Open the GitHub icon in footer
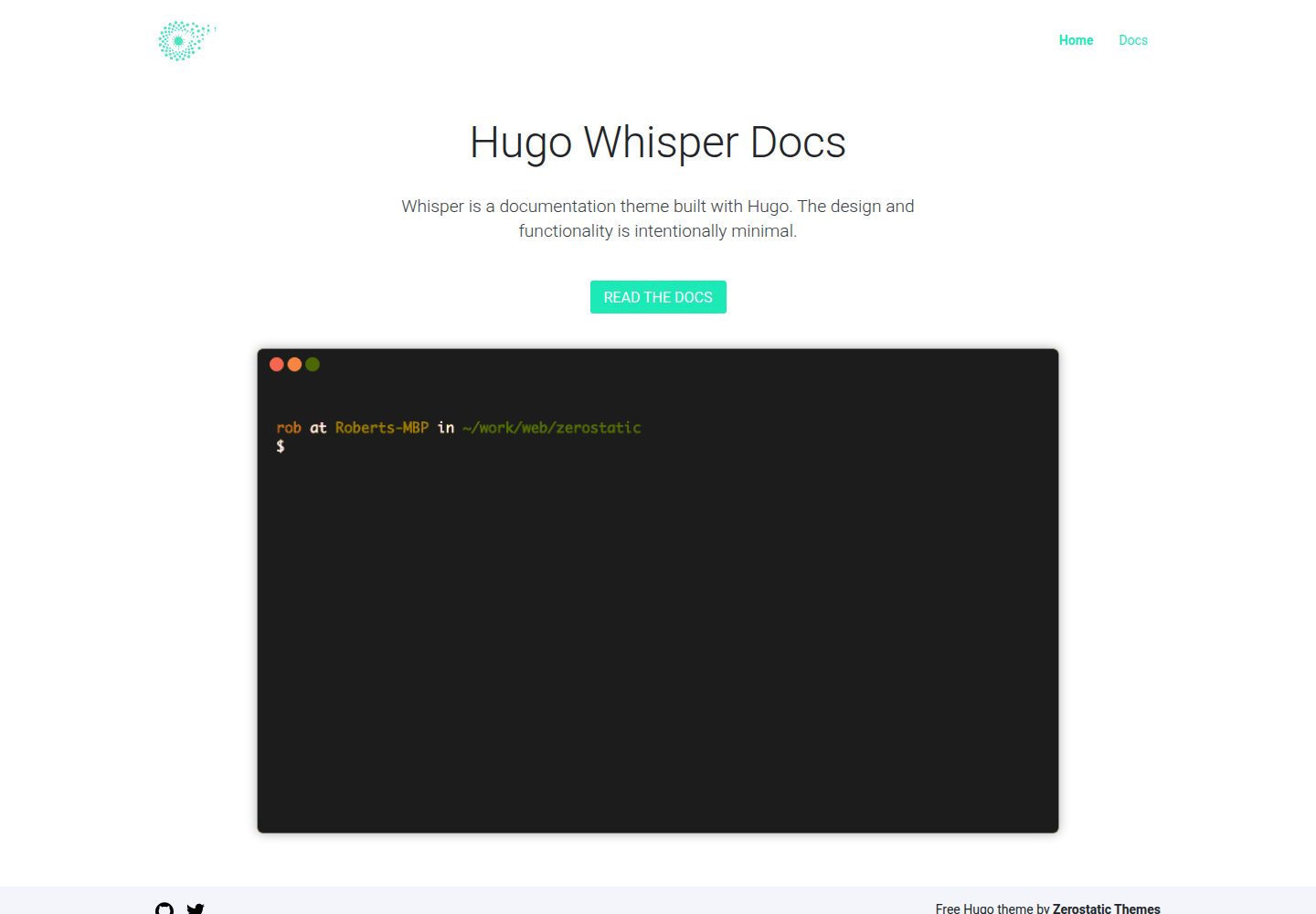This screenshot has height=914, width=1316. (x=164, y=908)
